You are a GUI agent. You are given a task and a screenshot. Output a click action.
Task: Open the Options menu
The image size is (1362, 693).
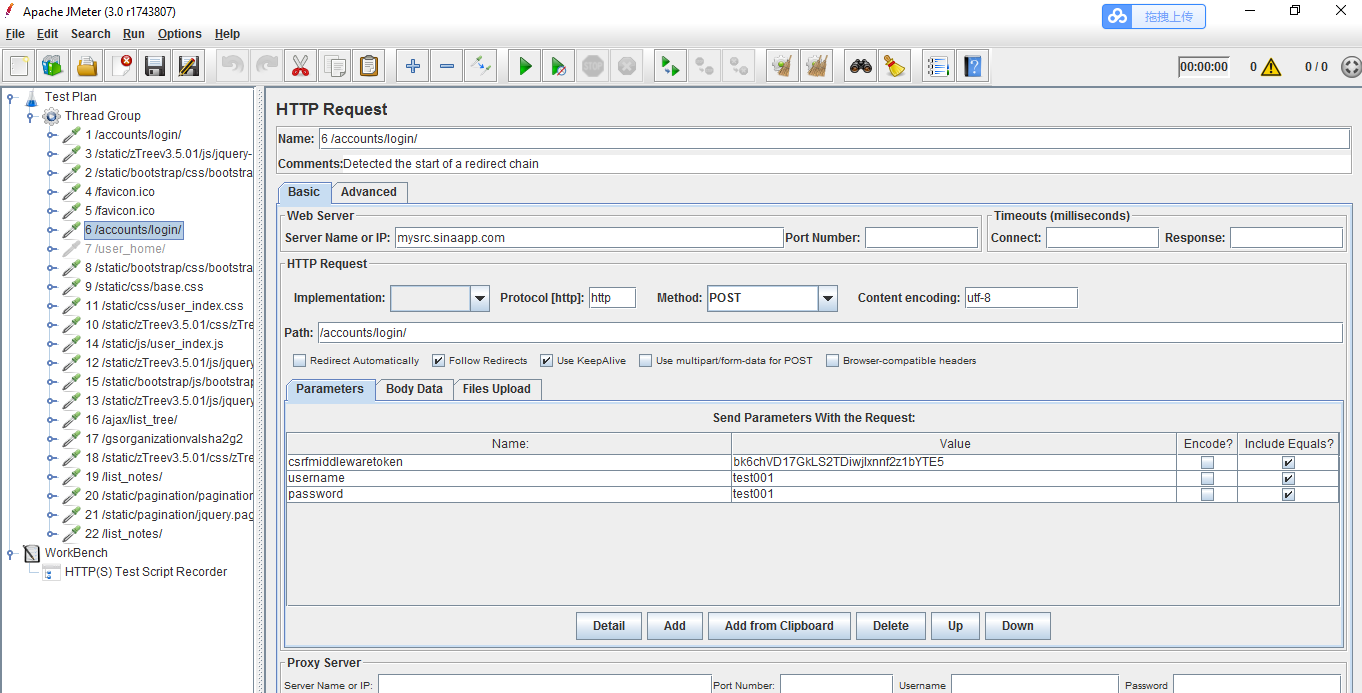(x=180, y=34)
